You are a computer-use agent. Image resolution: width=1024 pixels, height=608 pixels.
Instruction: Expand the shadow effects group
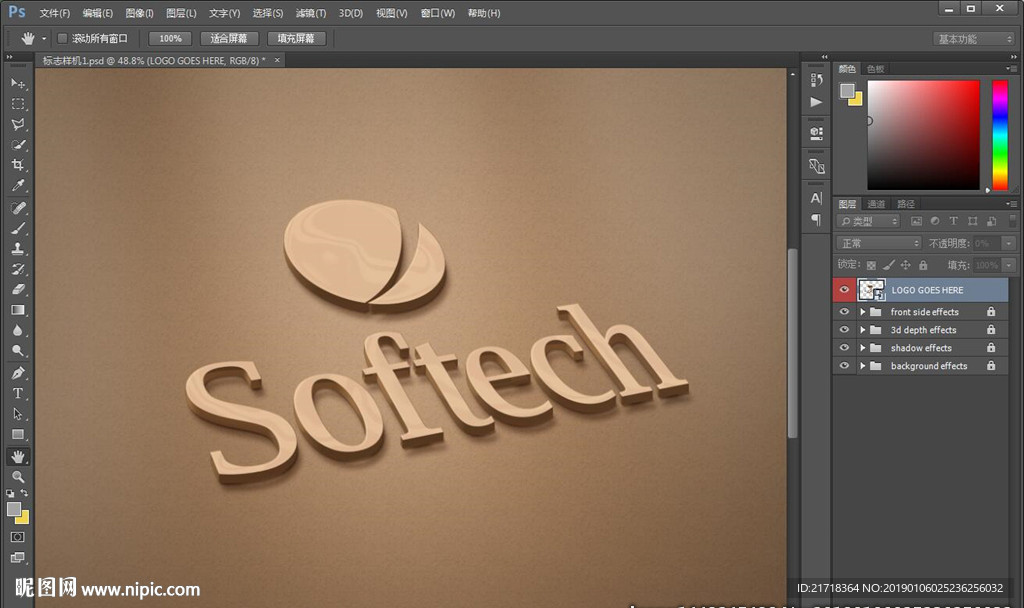click(863, 348)
